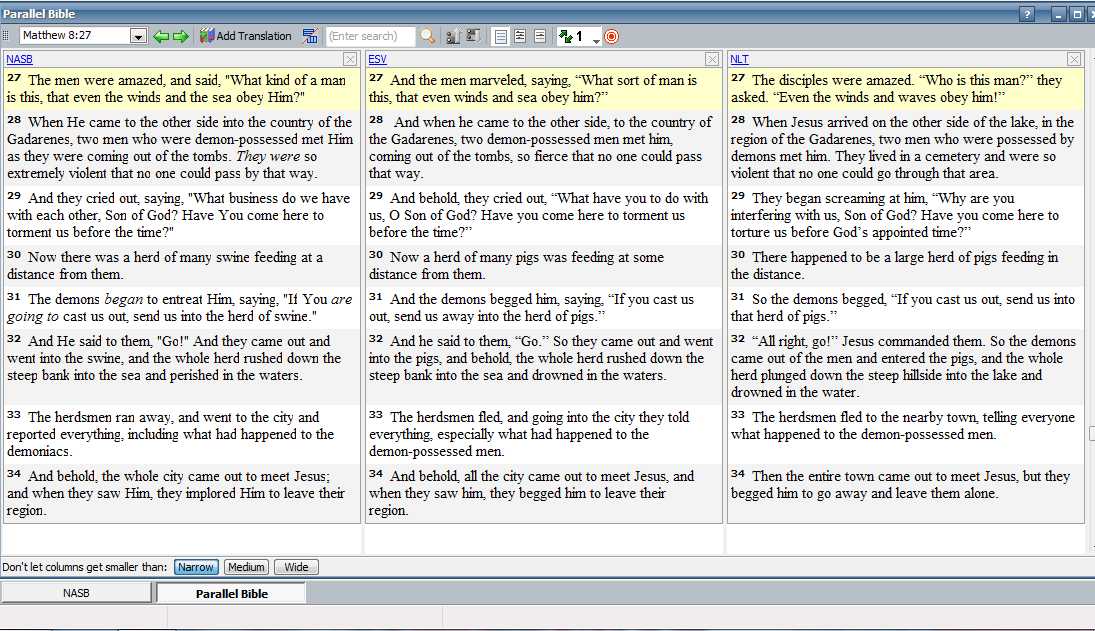Select verse 27 in the ESV column
Screen dimensions: 1095x631
point(543,89)
